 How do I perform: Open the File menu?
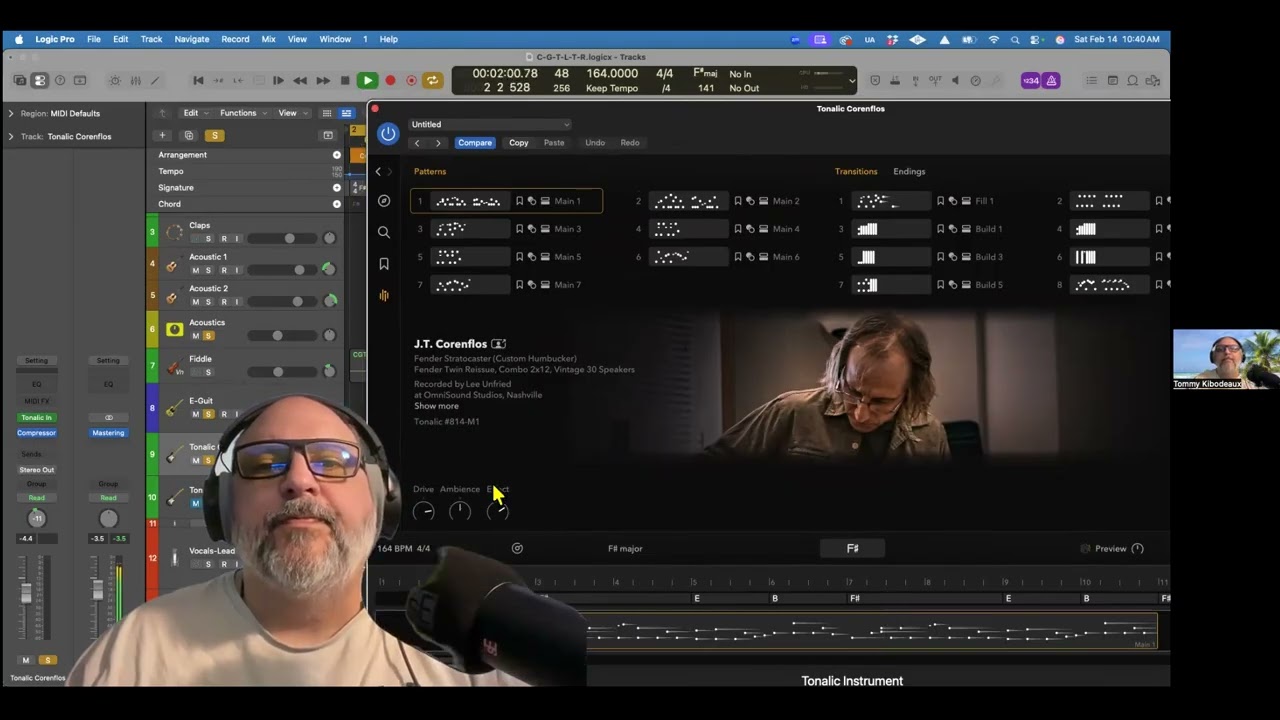(x=94, y=39)
